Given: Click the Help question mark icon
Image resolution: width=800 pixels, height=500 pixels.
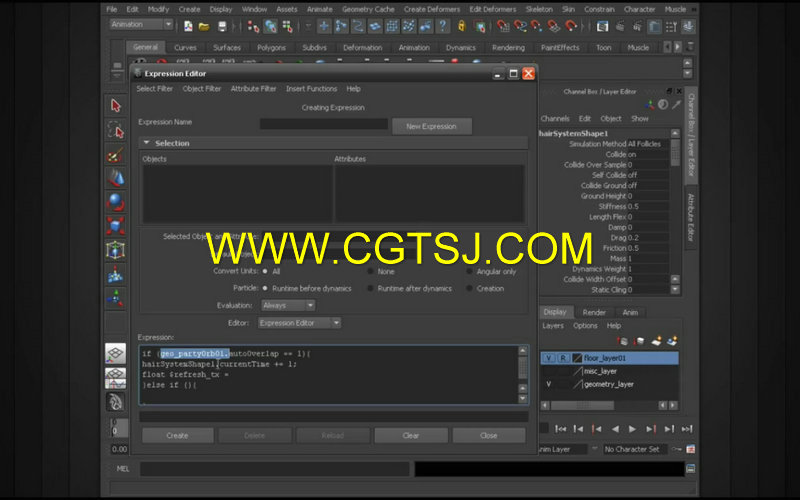Looking at the screenshot, I should [443, 26].
